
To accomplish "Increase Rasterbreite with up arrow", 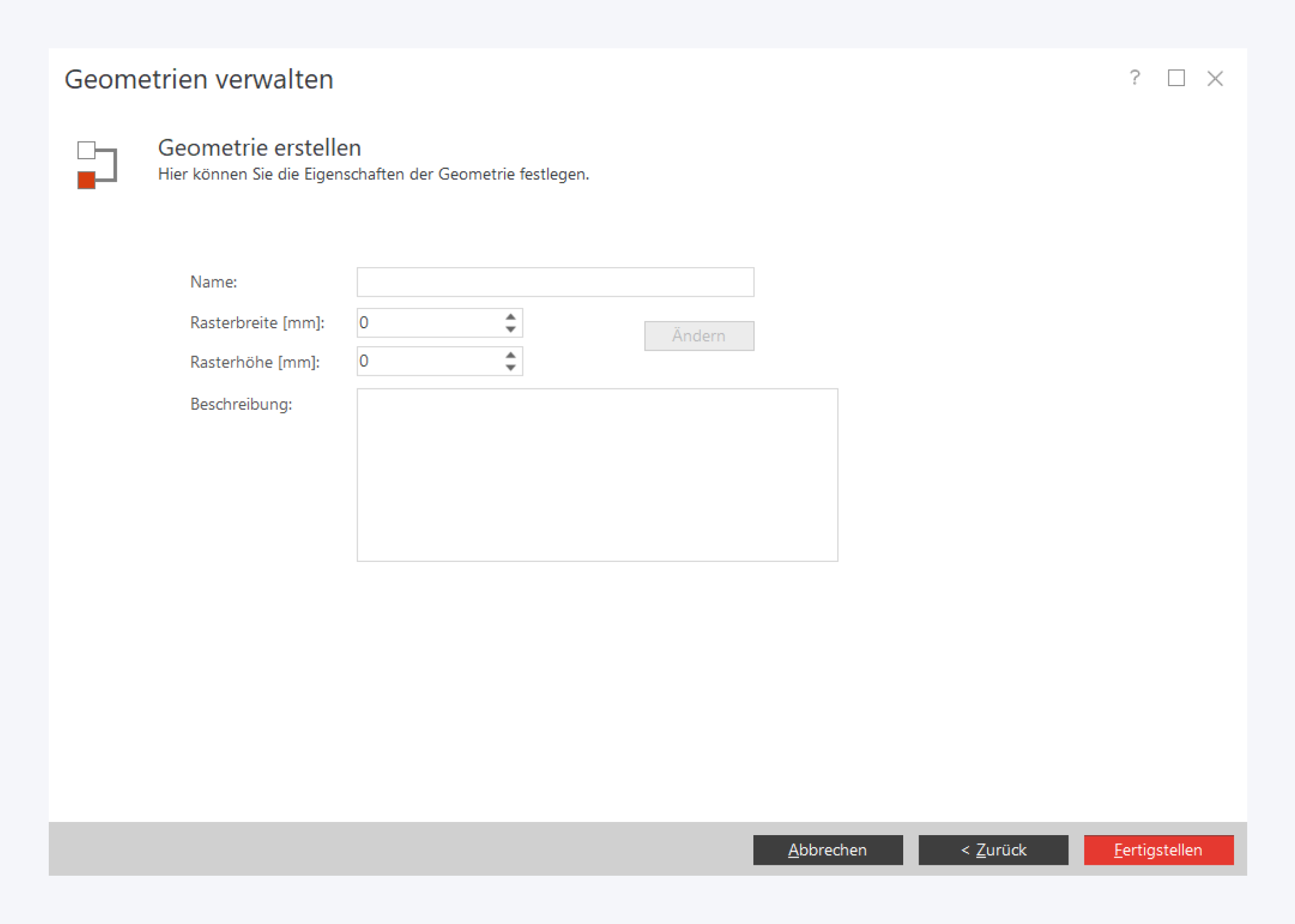I will pyautogui.click(x=510, y=317).
